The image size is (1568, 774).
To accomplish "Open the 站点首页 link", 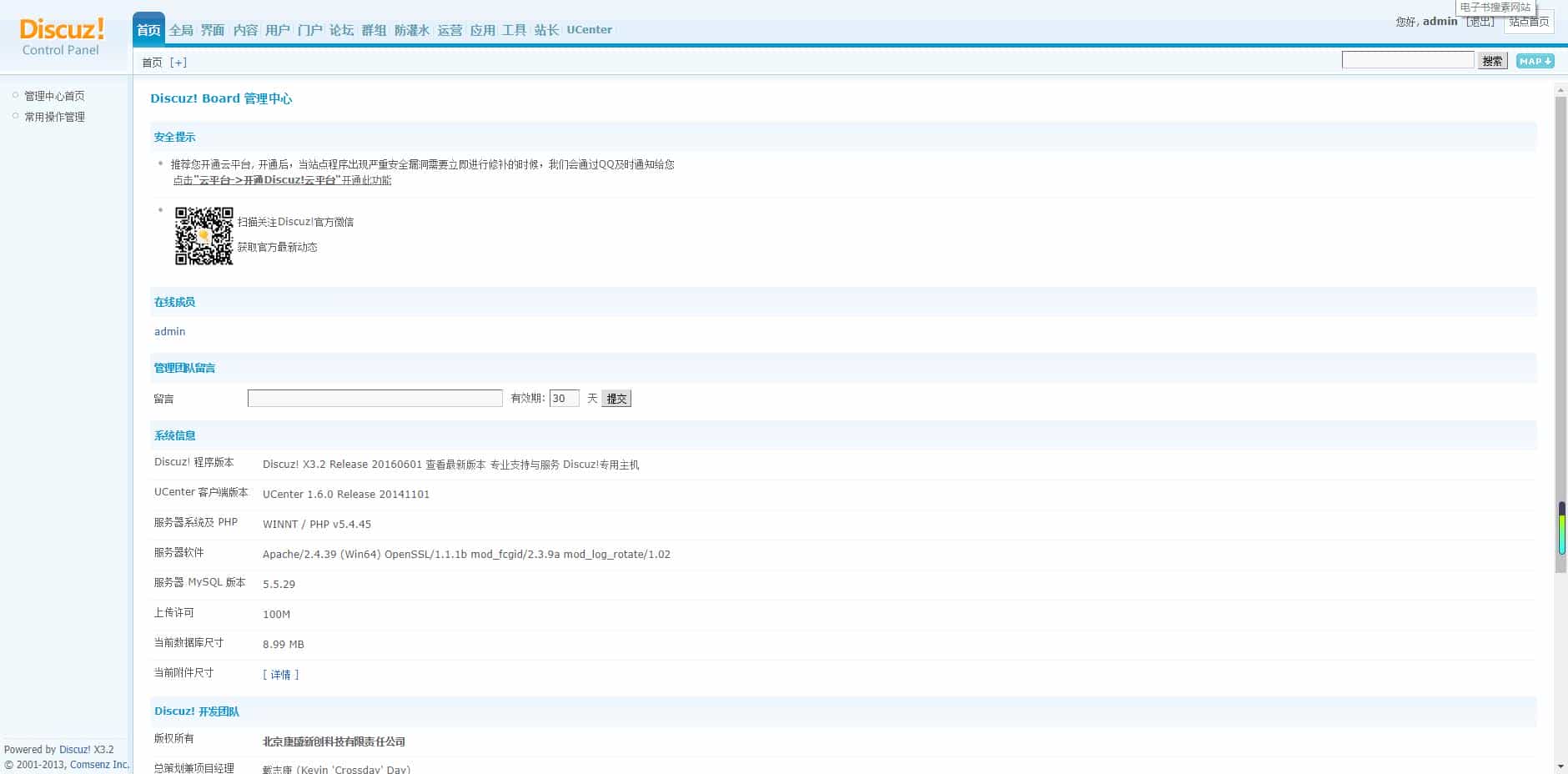I will [x=1529, y=22].
